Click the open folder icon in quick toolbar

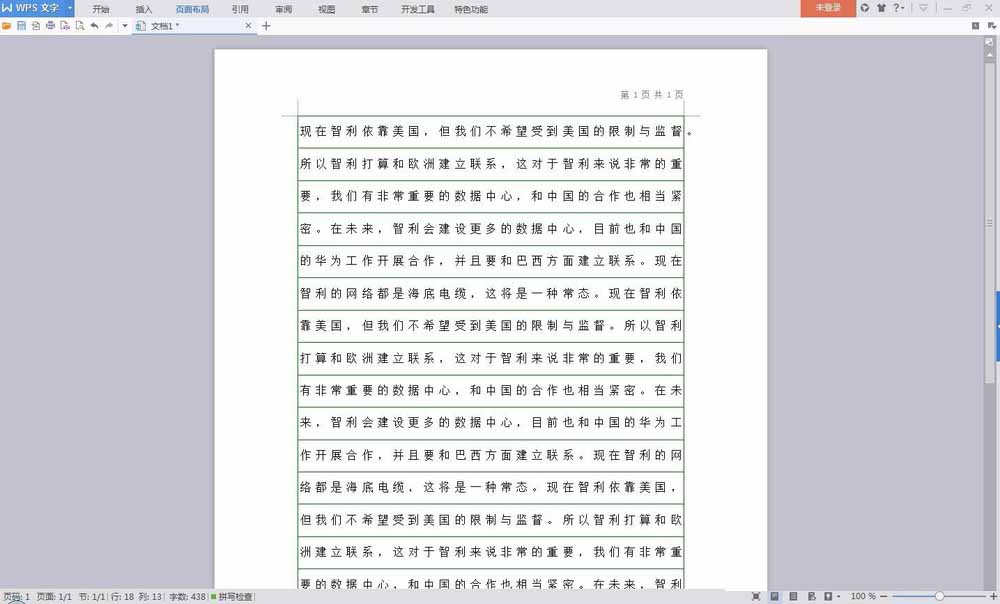point(7,25)
